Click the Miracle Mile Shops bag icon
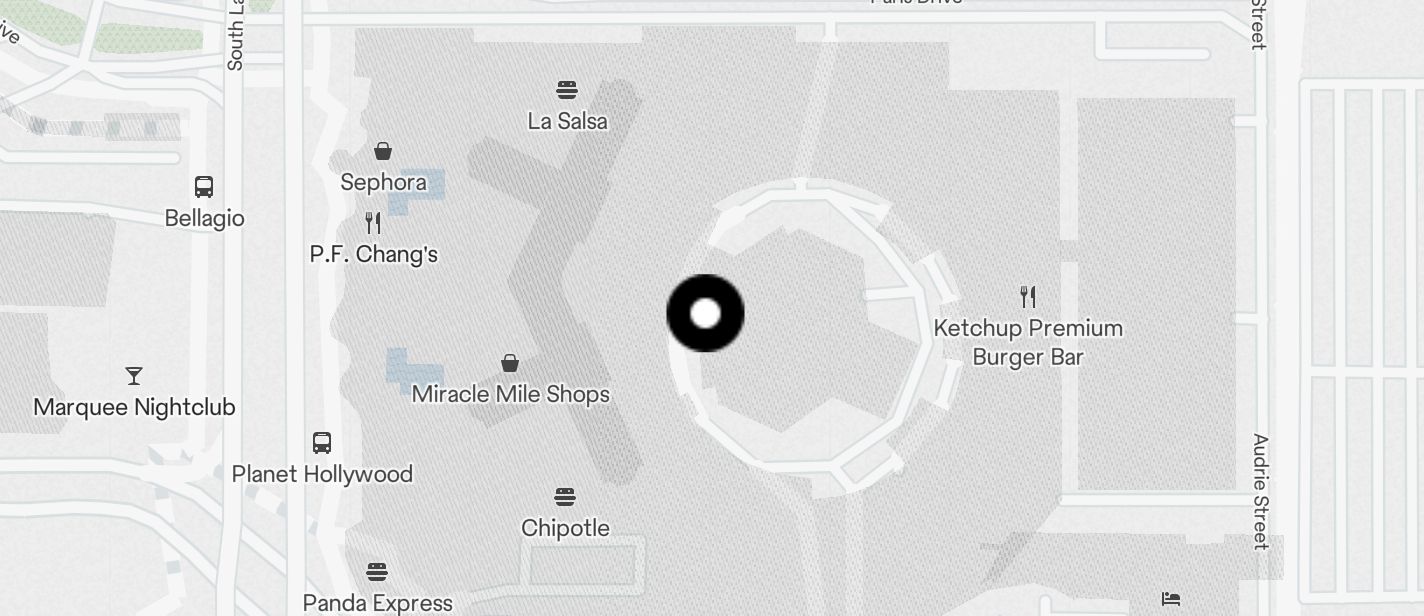 coord(510,363)
